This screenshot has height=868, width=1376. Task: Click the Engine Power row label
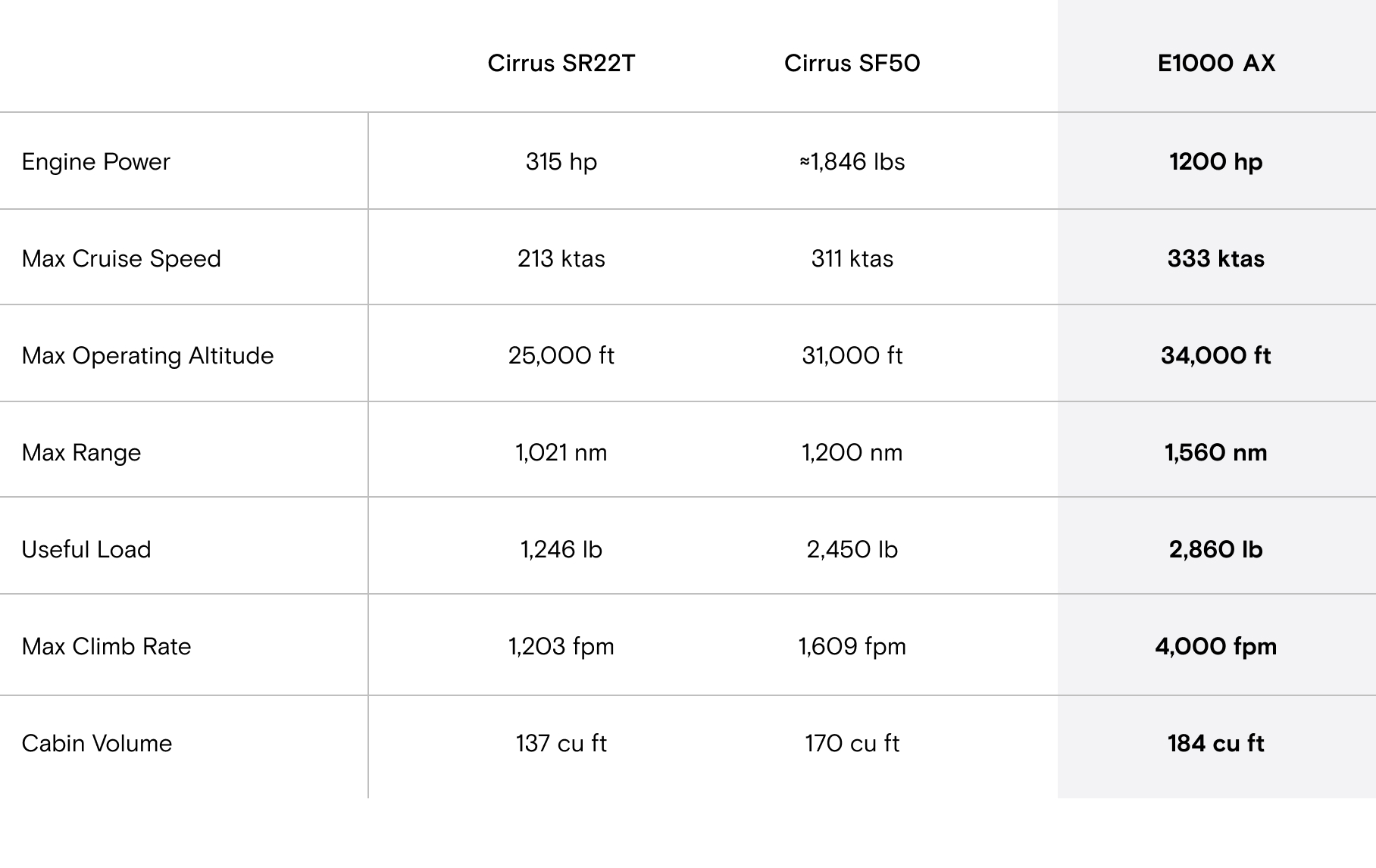[96, 162]
